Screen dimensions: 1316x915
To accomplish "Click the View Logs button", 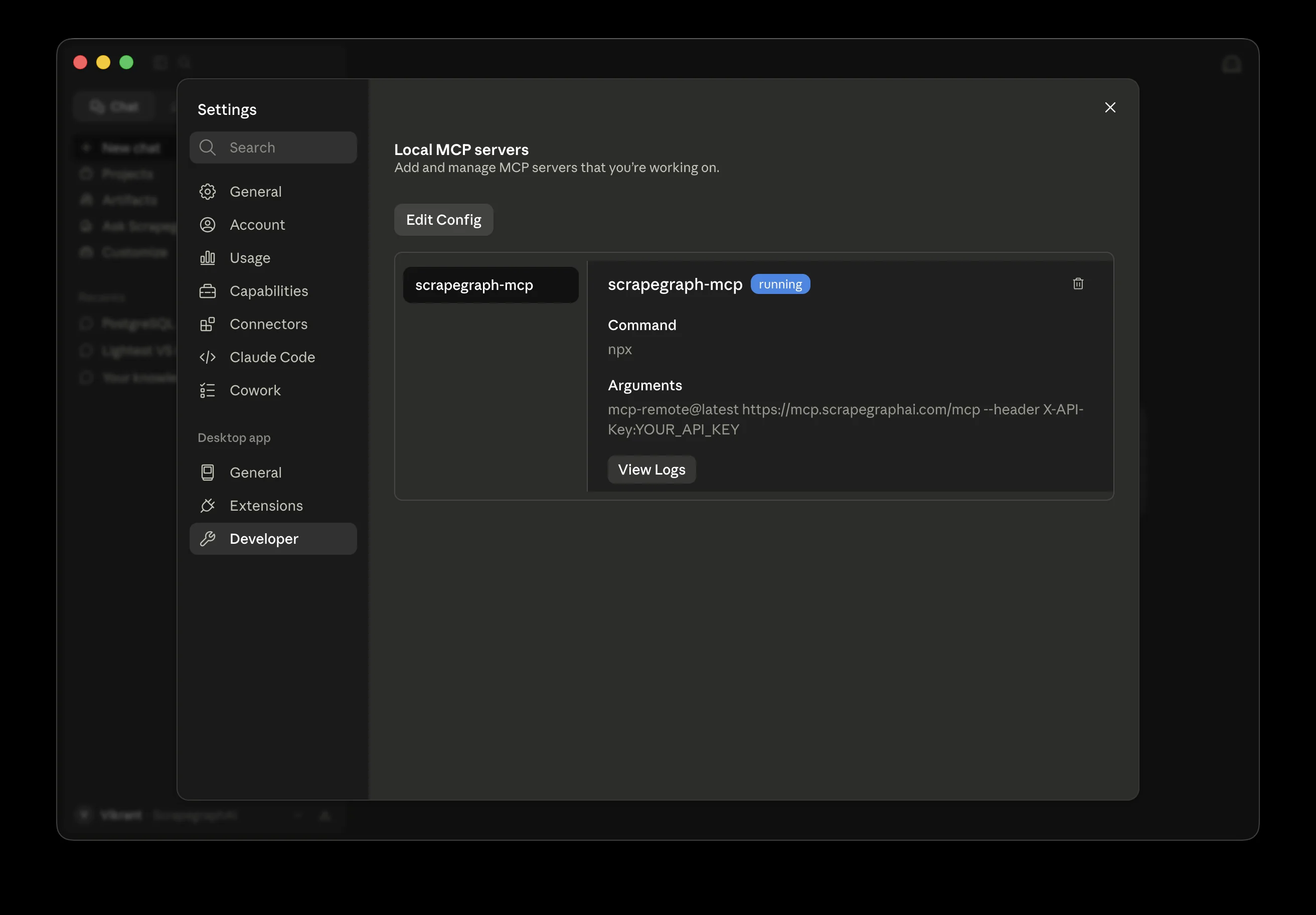I will click(651, 470).
